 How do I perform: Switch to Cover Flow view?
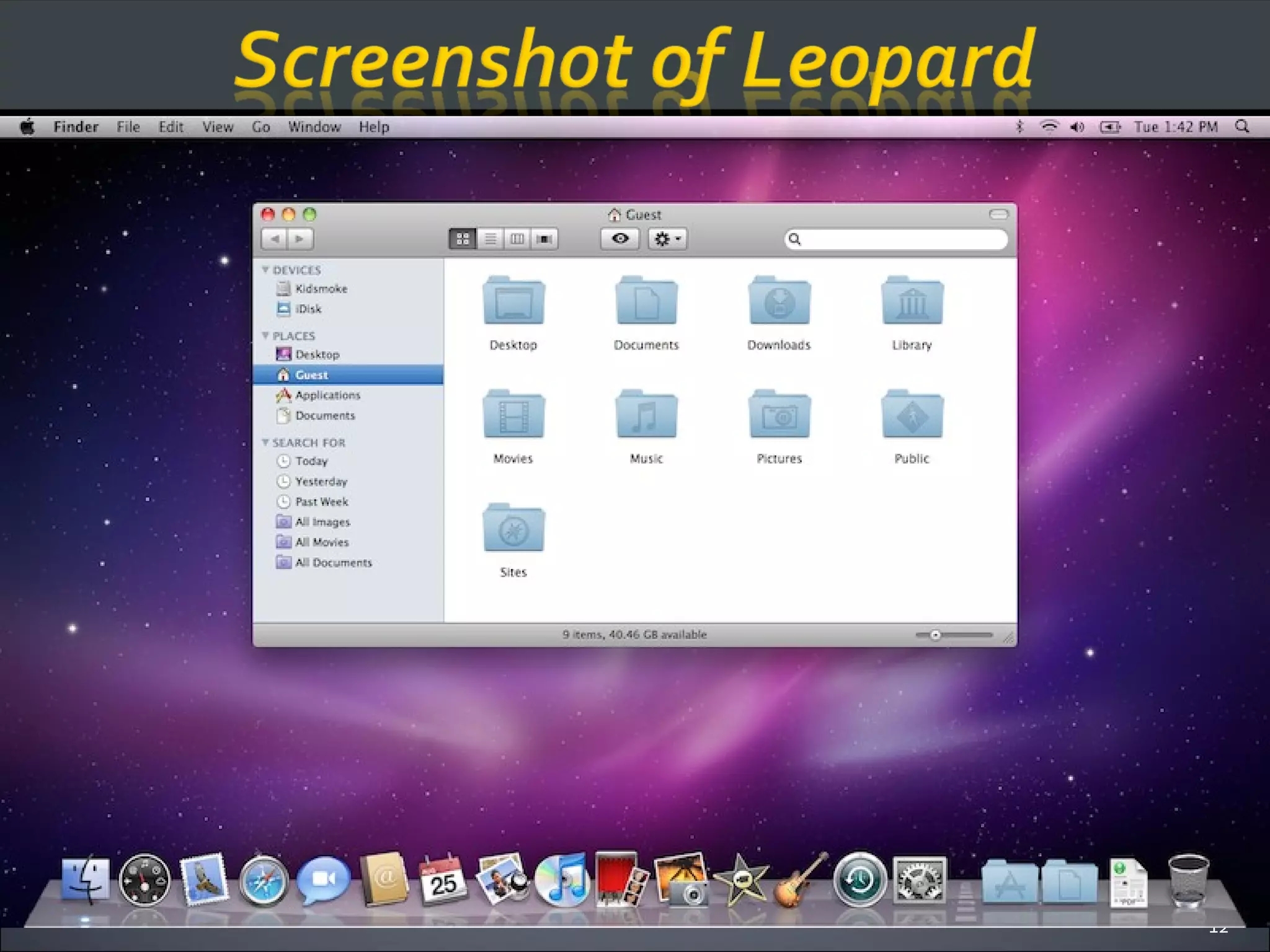pyautogui.click(x=544, y=239)
